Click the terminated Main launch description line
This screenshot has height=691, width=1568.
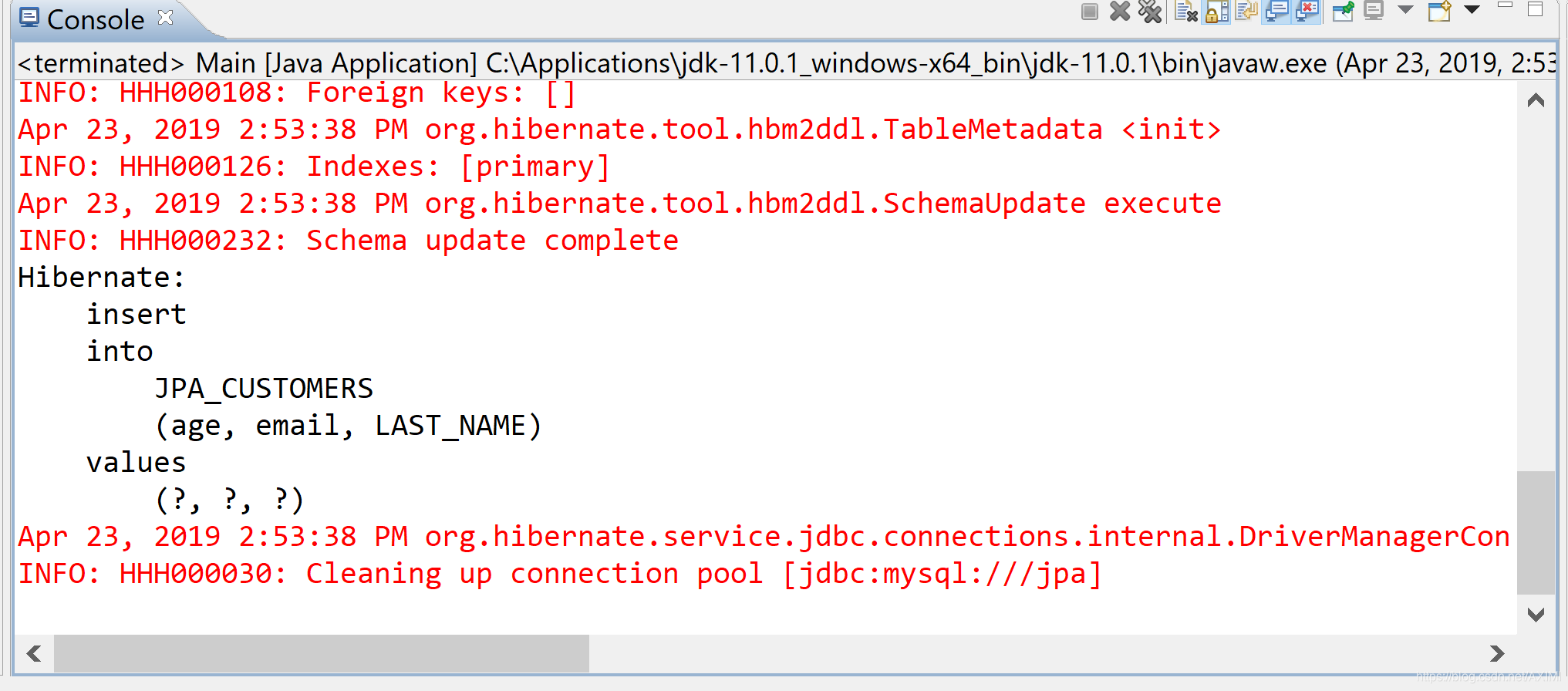pos(787,63)
